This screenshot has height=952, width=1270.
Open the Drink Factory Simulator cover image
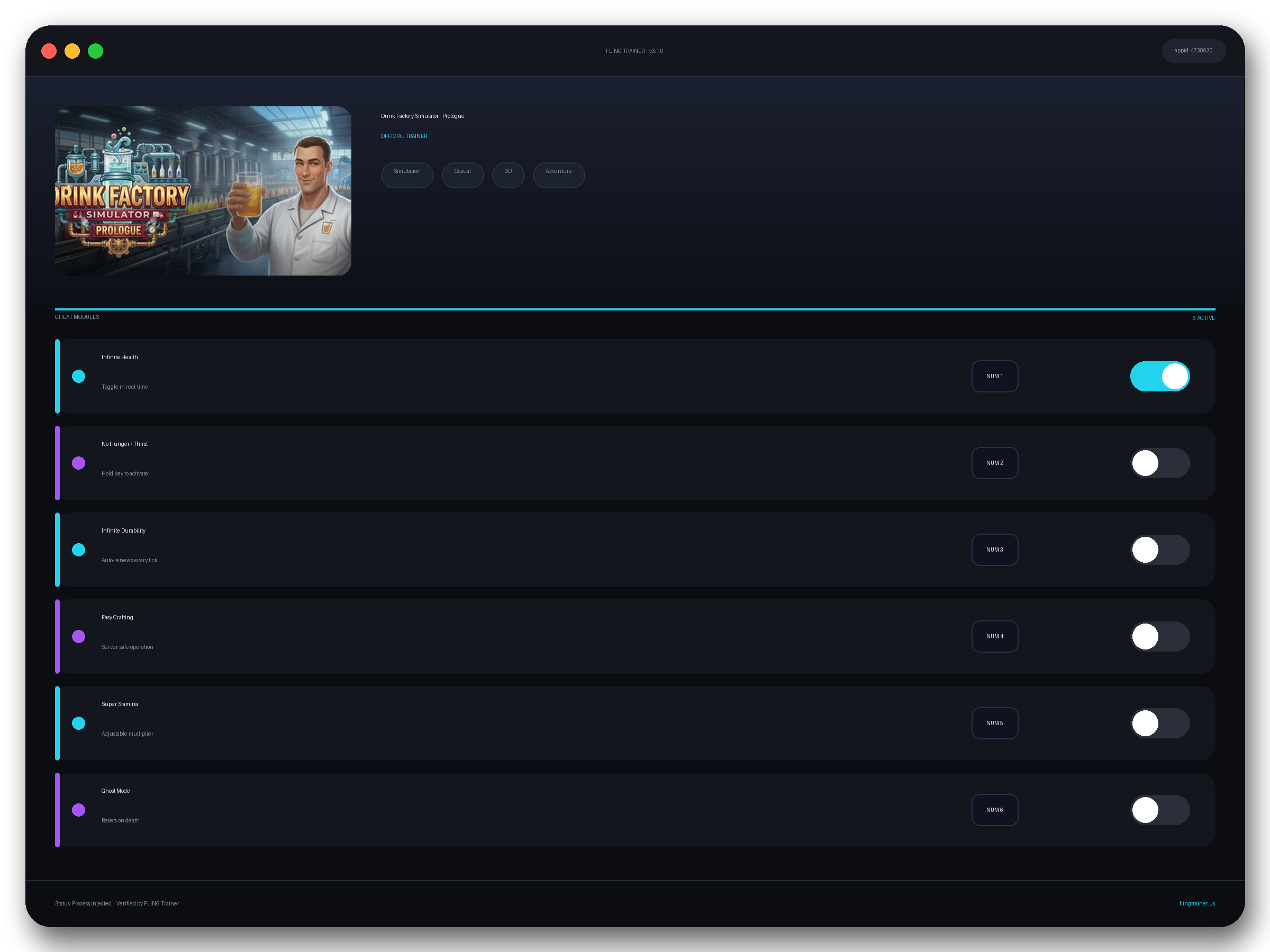(x=203, y=190)
